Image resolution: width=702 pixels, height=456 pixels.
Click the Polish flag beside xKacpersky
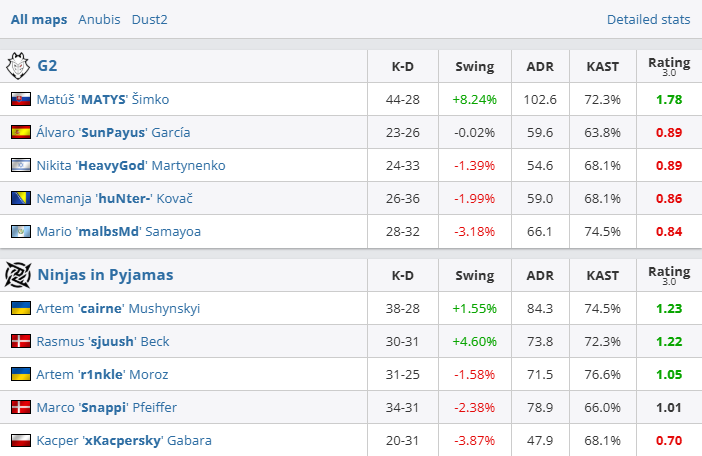pyautogui.click(x=20, y=440)
